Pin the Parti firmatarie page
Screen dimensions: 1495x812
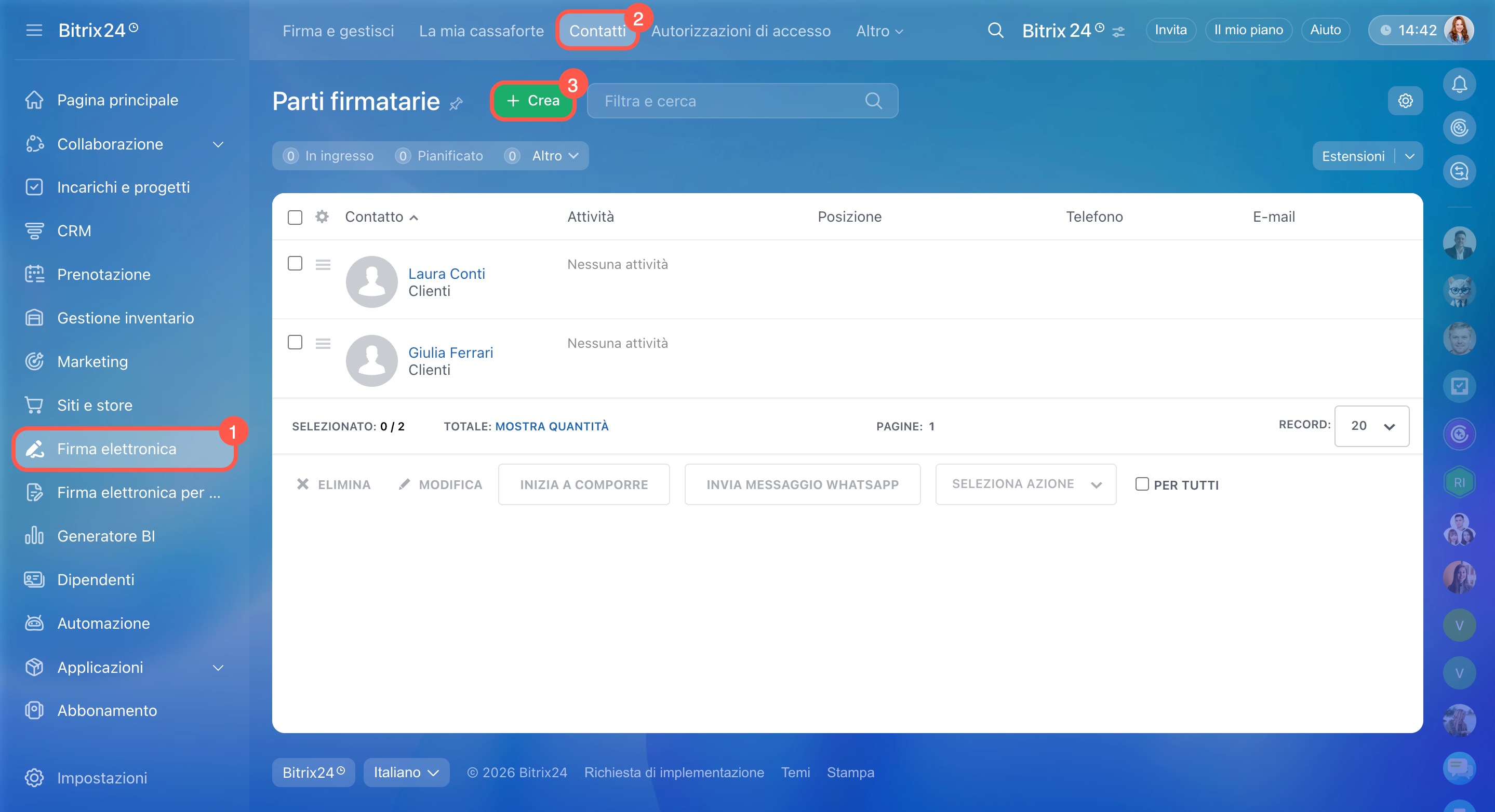(456, 104)
